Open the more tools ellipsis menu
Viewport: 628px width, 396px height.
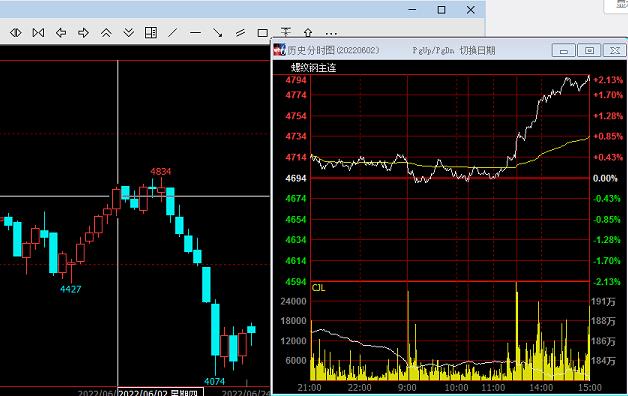(331, 34)
